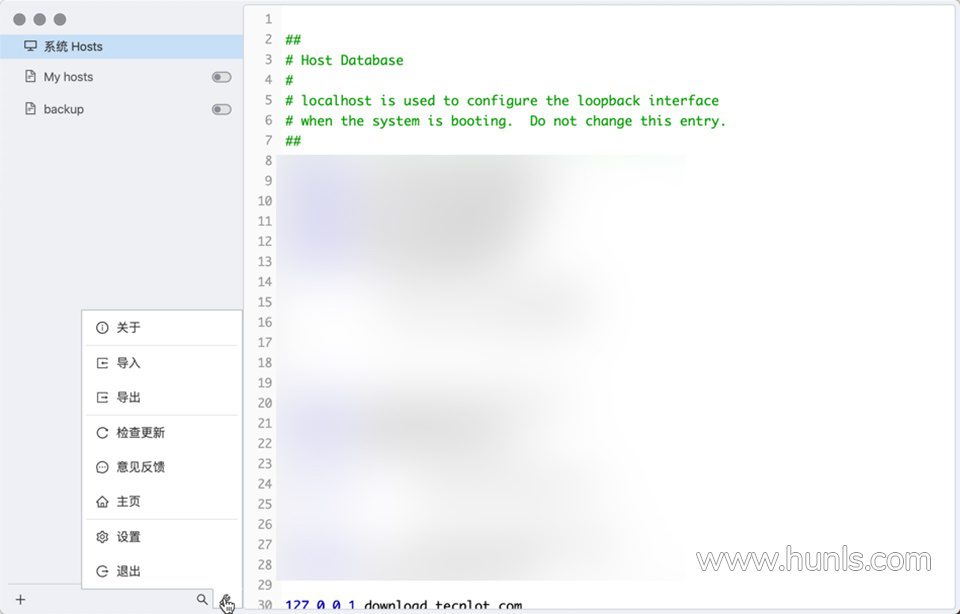Open search with the magnifier icon

[202, 599]
